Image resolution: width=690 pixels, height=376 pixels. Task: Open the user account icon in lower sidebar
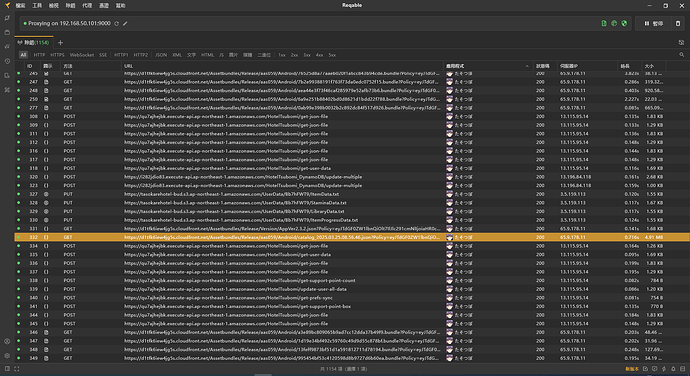click(7, 341)
